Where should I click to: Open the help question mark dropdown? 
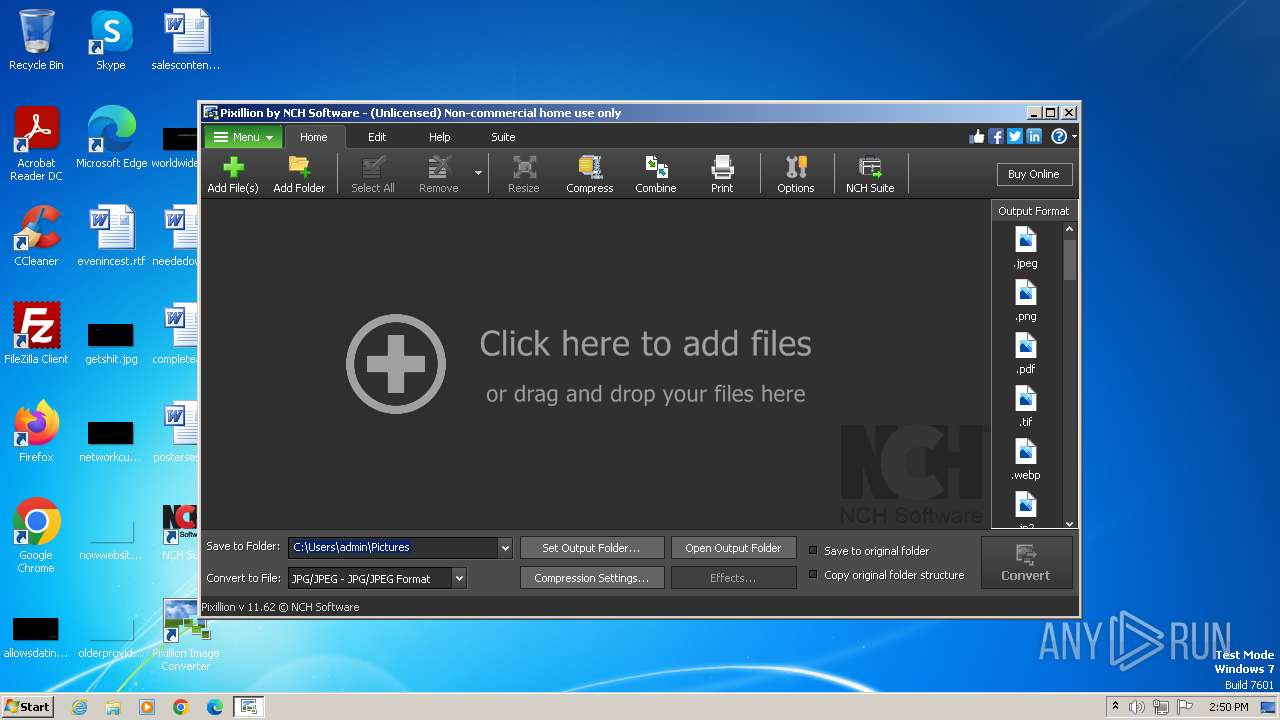pos(1064,137)
